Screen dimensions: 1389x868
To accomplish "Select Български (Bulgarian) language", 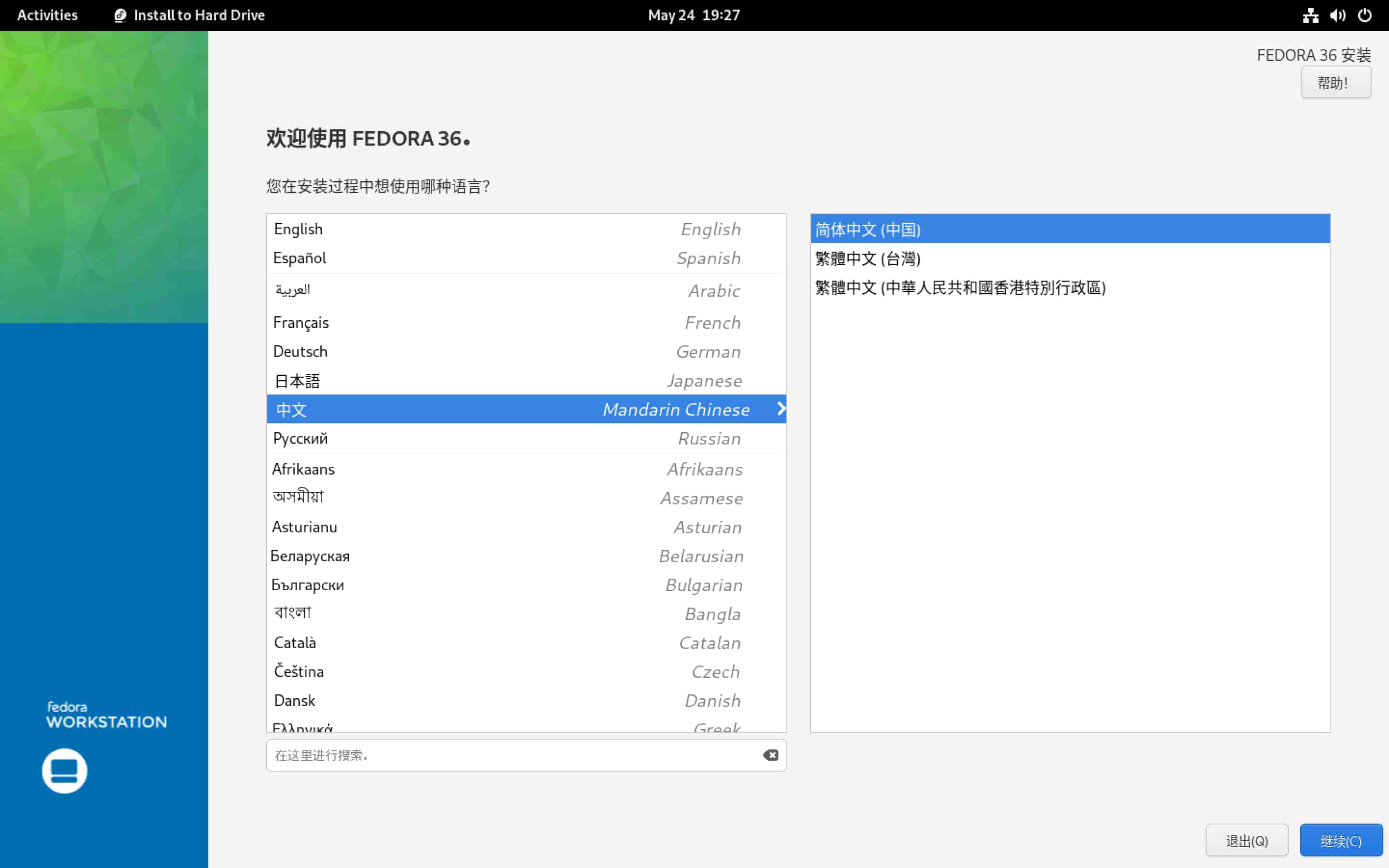I will tap(526, 585).
